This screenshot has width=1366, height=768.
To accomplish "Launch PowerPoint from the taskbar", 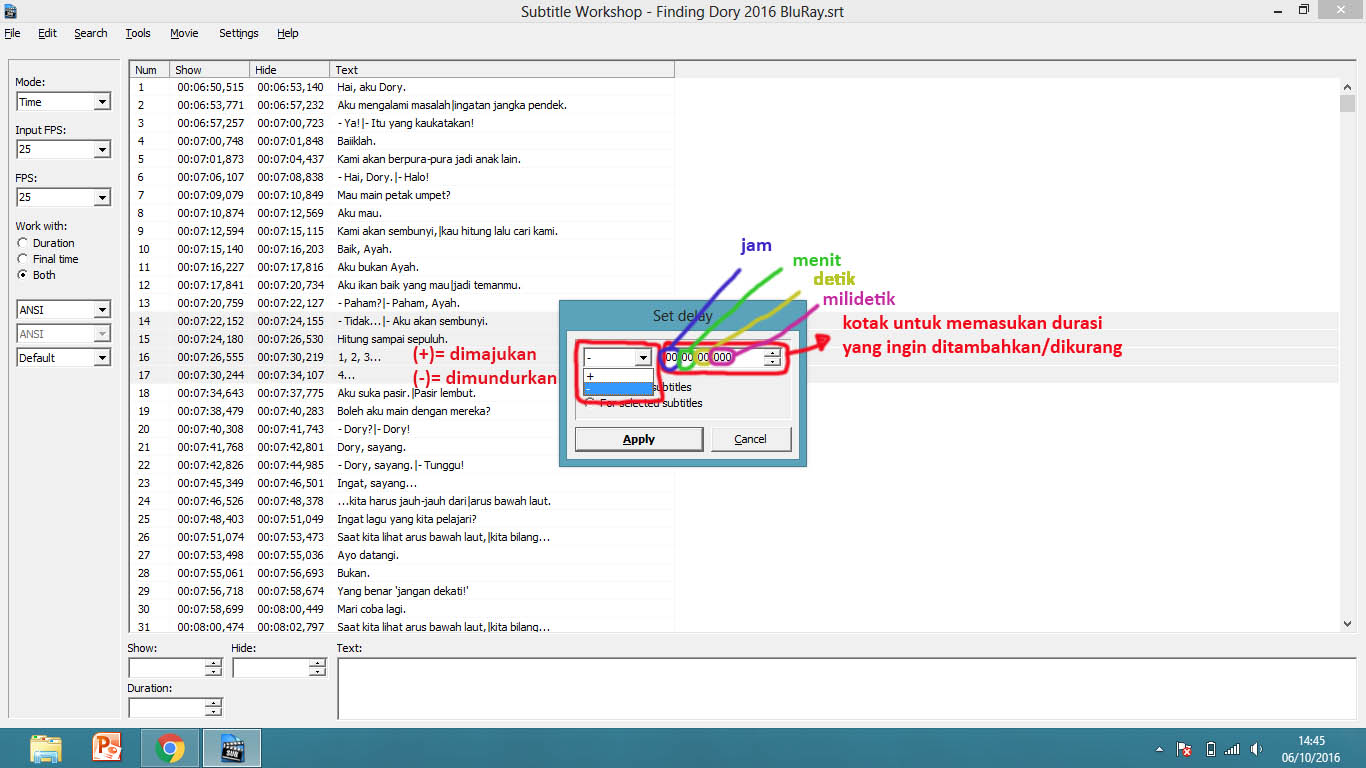I will tap(107, 748).
